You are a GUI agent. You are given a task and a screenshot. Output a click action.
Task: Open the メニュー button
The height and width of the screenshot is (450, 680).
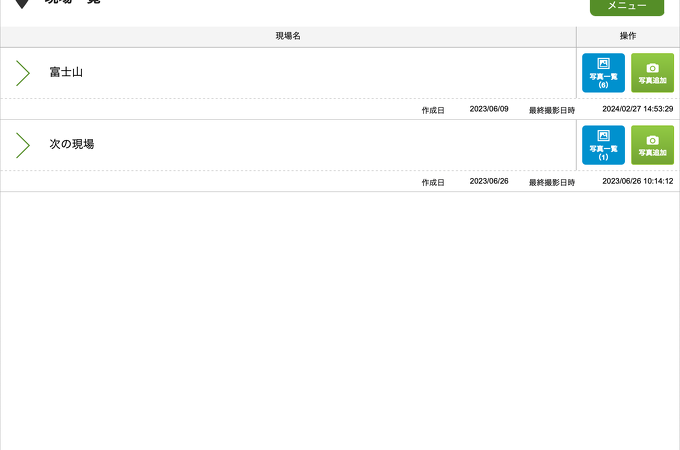(x=626, y=6)
